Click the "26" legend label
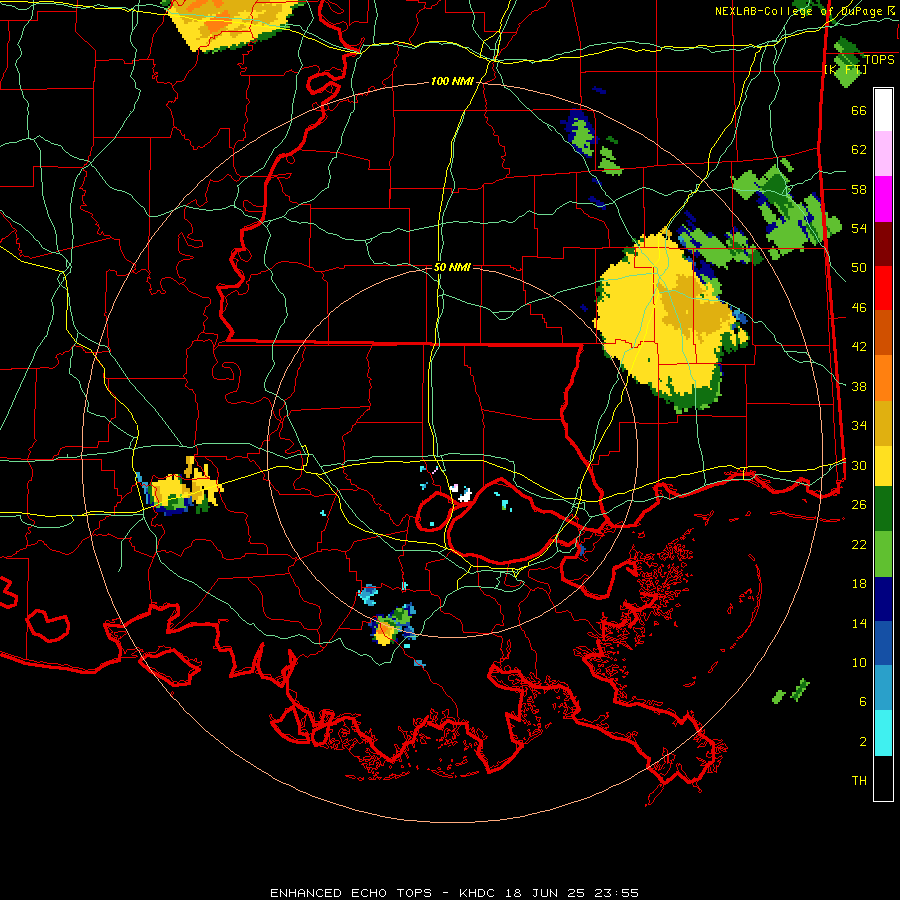 point(859,505)
